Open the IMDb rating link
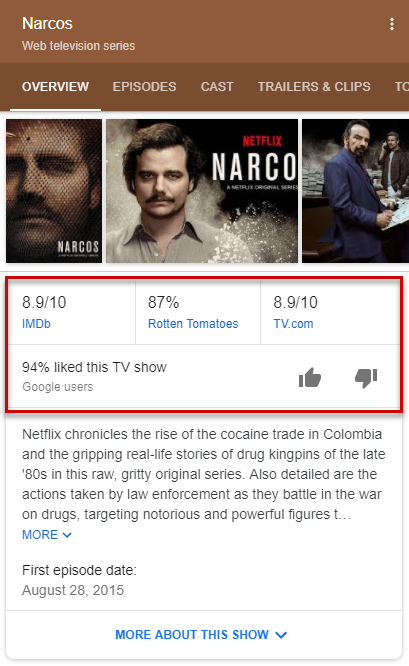409x666 pixels. tap(36, 324)
